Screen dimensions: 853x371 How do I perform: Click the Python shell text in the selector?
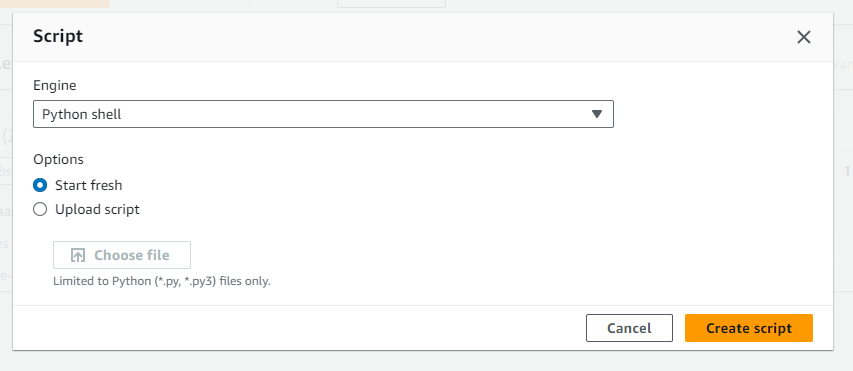pyautogui.click(x=82, y=115)
